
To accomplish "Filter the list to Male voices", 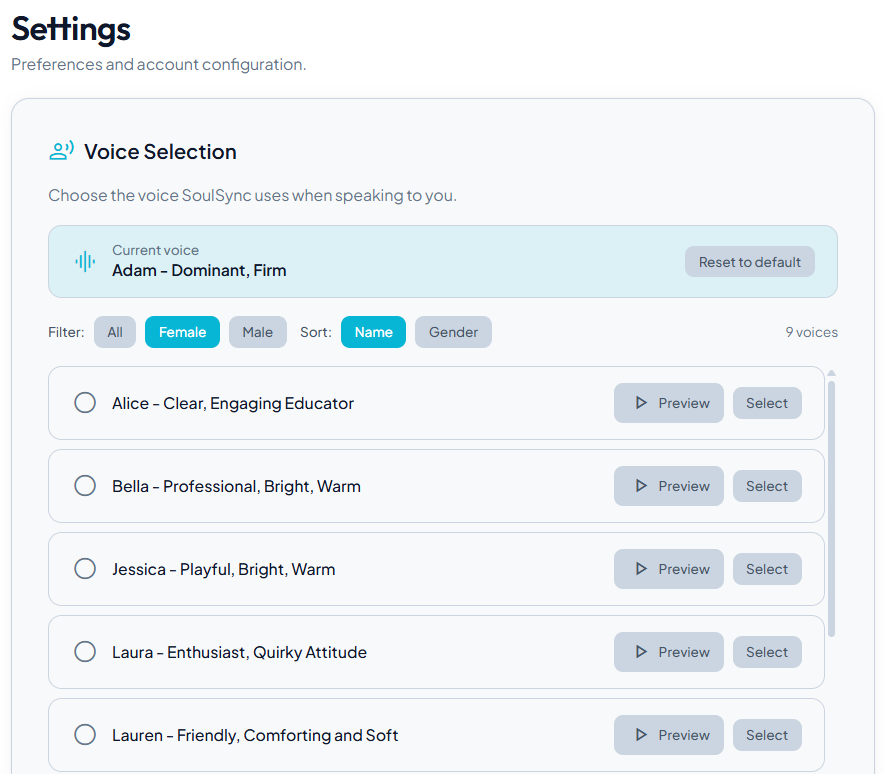I will [x=257, y=332].
